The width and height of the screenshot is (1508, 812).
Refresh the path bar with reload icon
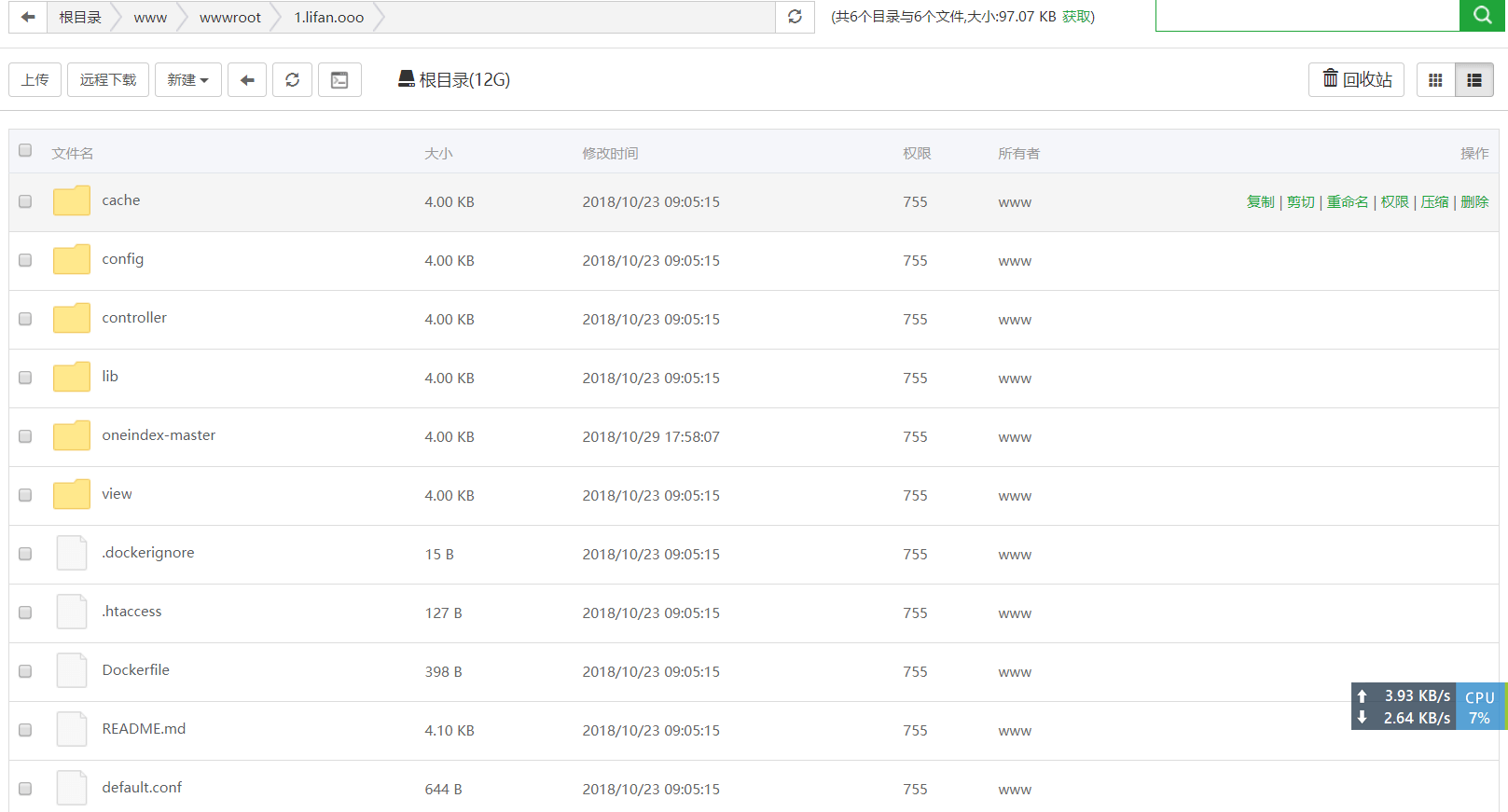(795, 17)
